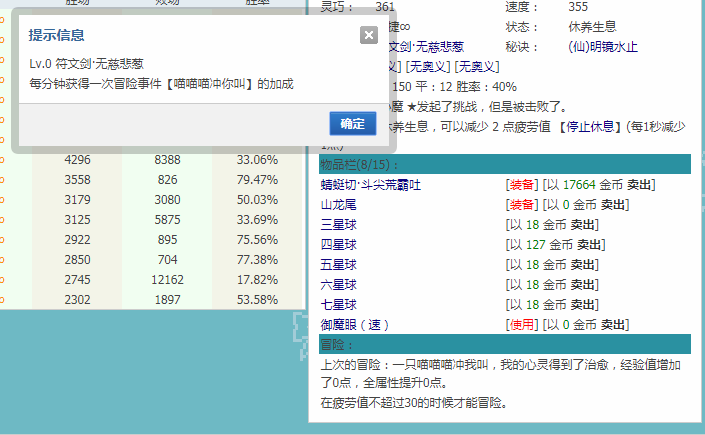Sell 山龙尾 via 卖出 link
The image size is (705, 435).
(x=613, y=205)
